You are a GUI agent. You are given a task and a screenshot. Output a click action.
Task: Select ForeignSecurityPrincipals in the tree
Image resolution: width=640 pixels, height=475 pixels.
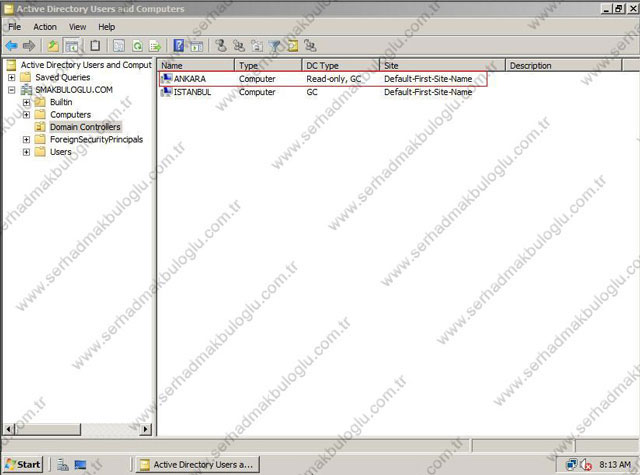(x=96, y=140)
